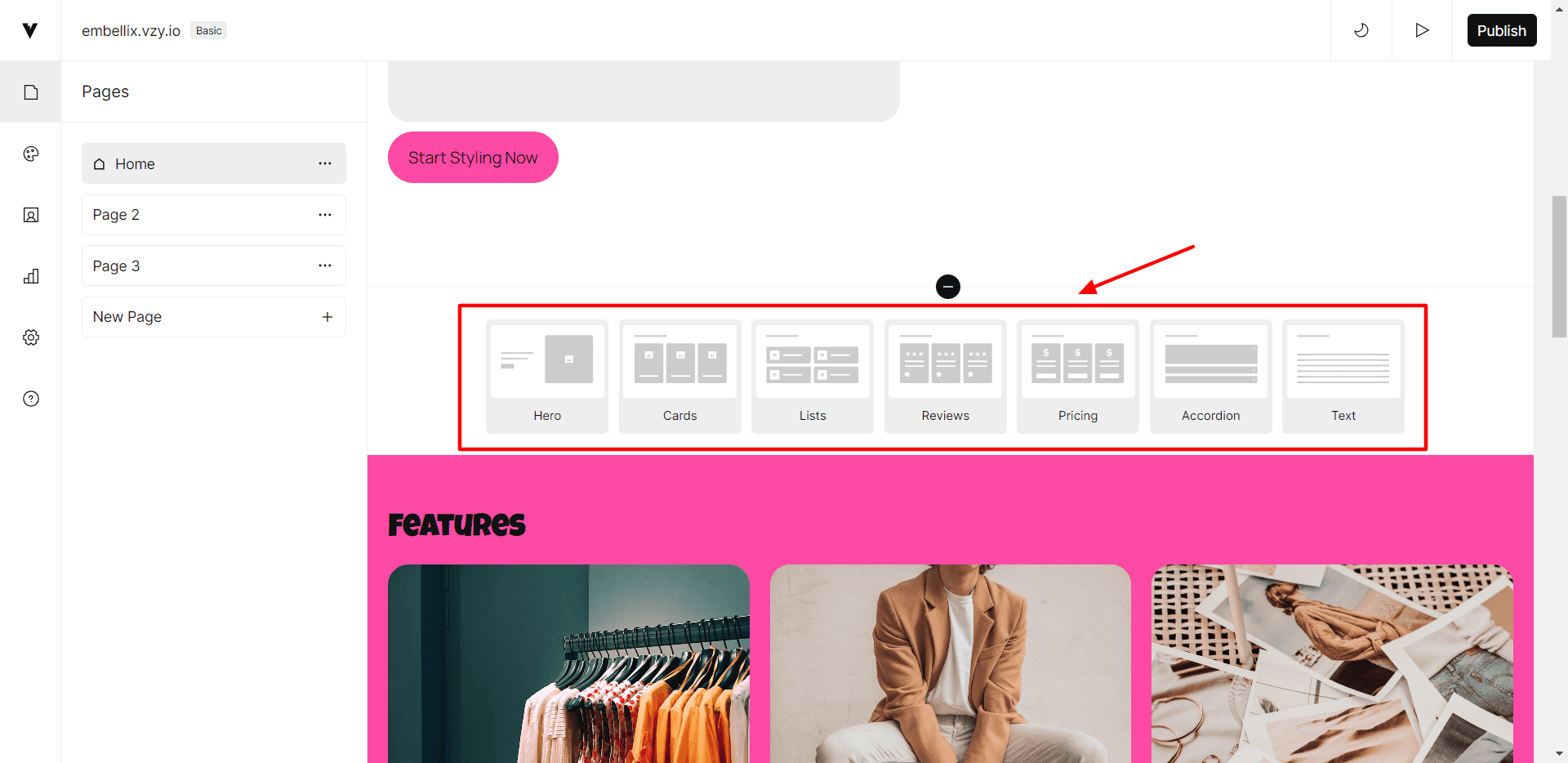This screenshot has width=1568, height=763.
Task: Open the contacts portrait icon in sidebar
Action: 31,215
